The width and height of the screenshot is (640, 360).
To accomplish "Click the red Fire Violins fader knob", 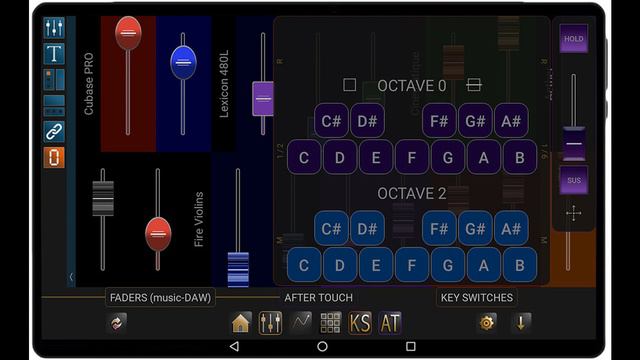I will coord(158,234).
